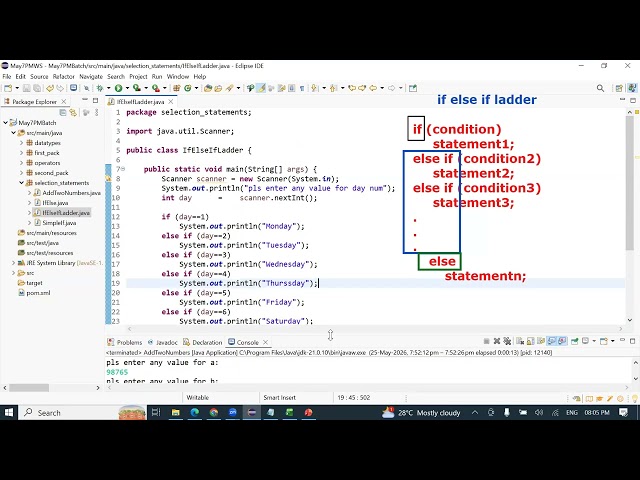Expand the datatypes package

[x=21, y=143]
